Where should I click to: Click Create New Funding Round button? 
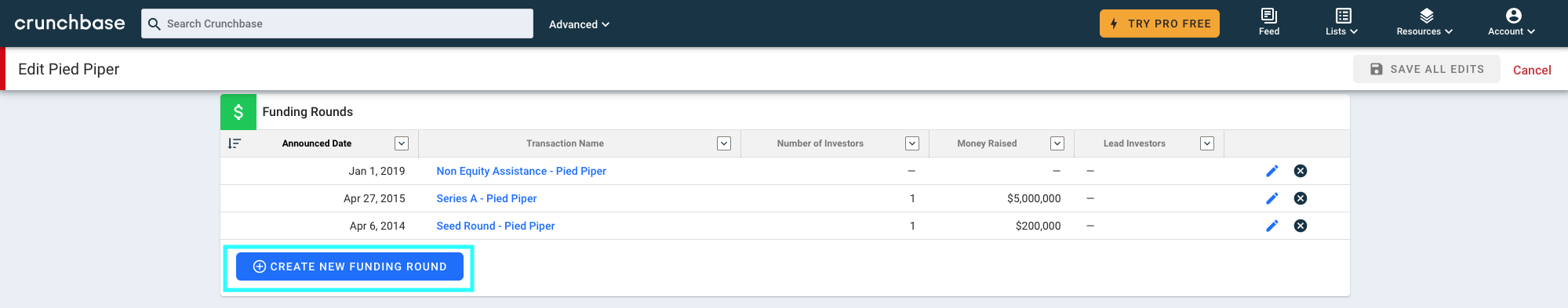pos(350,266)
